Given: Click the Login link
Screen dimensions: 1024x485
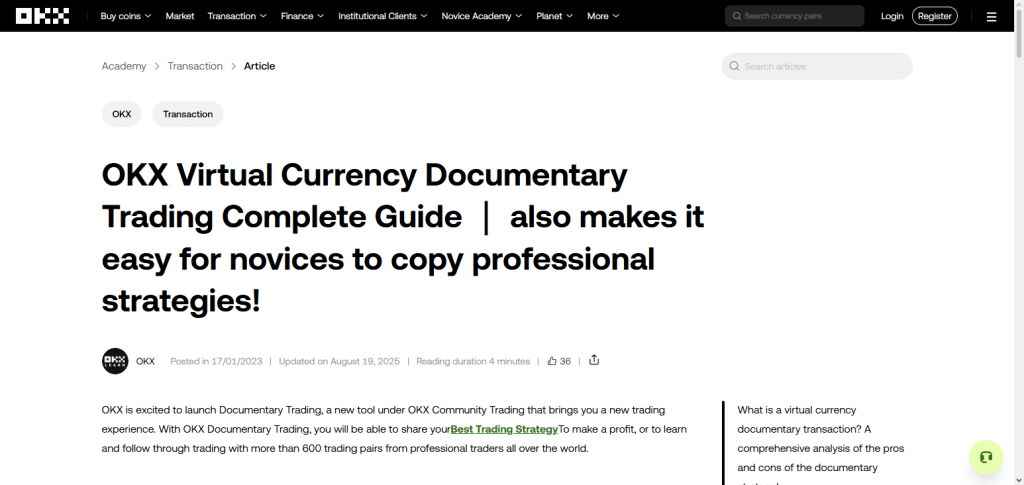Looking at the screenshot, I should pyautogui.click(x=892, y=16).
